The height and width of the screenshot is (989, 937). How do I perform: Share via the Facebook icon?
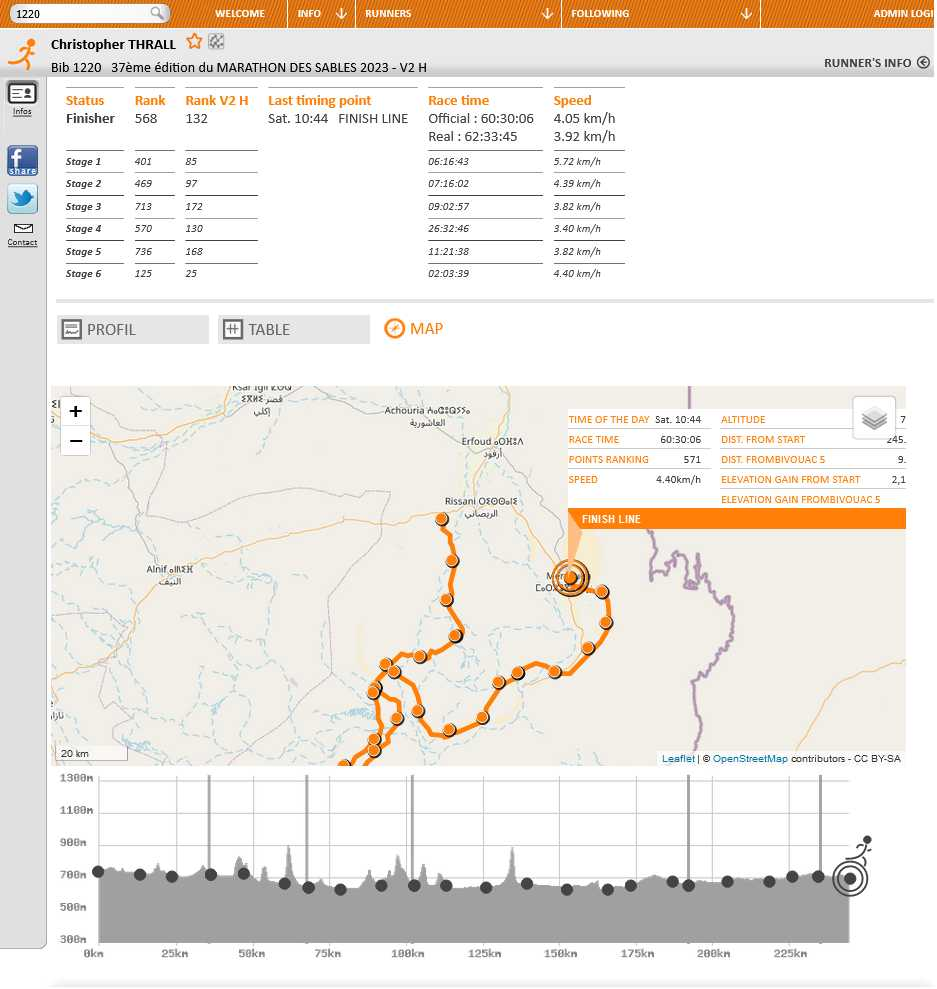(x=23, y=160)
